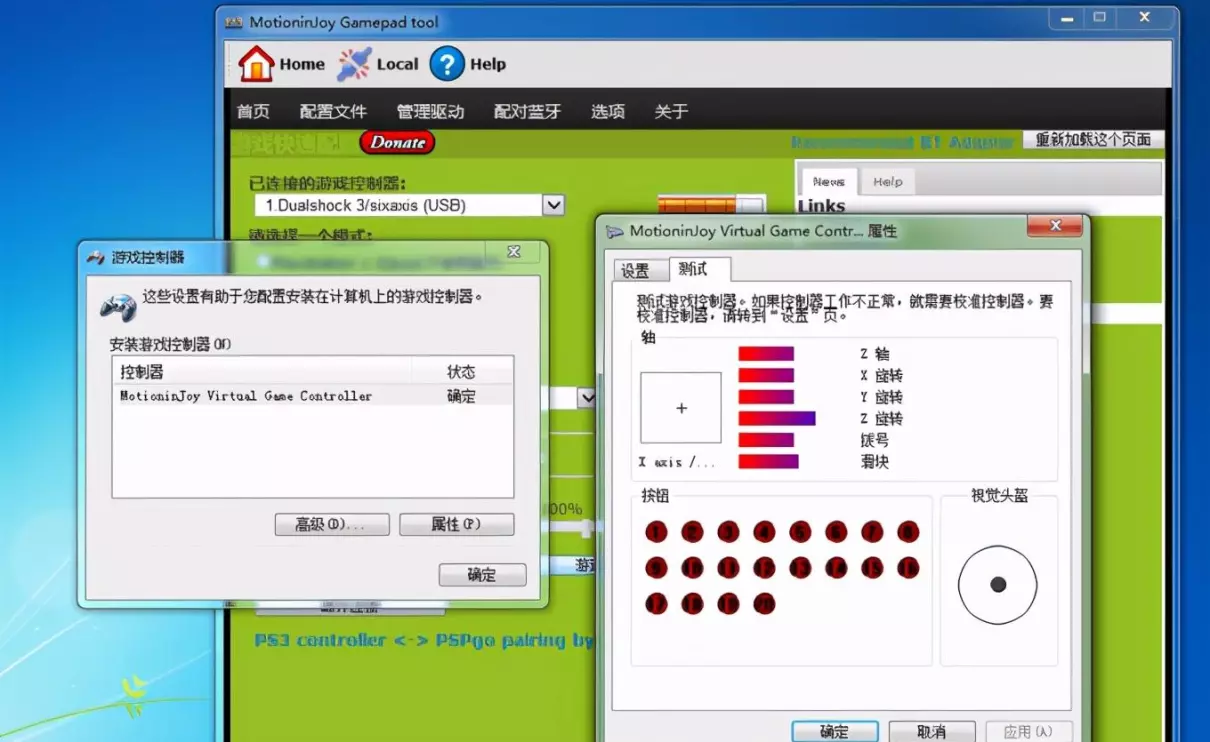Image resolution: width=1210 pixels, height=742 pixels.
Task: Open the 管理驱动 menu item
Action: (430, 111)
